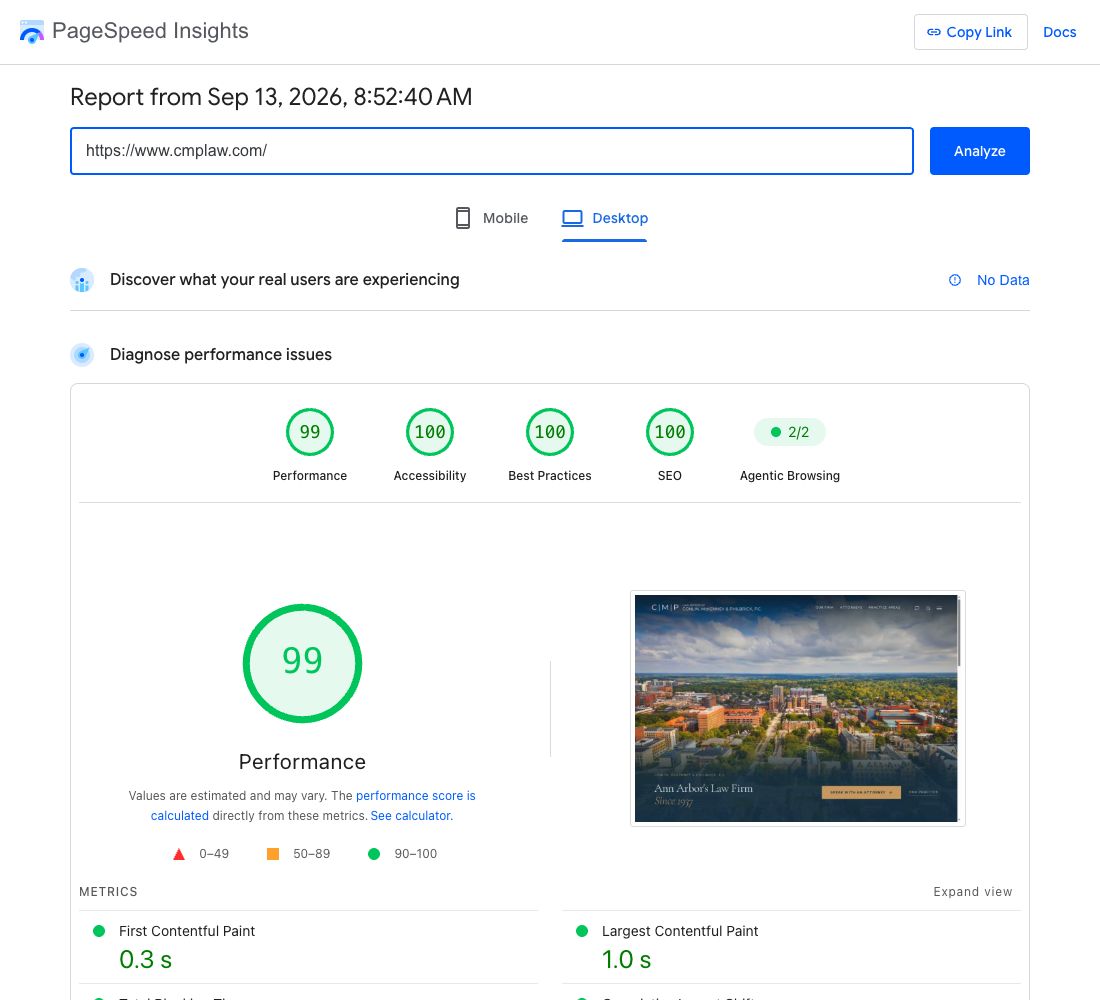This screenshot has height=1000, width=1100.
Task: Jump to the Best Practices 100 gauge
Action: pyautogui.click(x=550, y=432)
